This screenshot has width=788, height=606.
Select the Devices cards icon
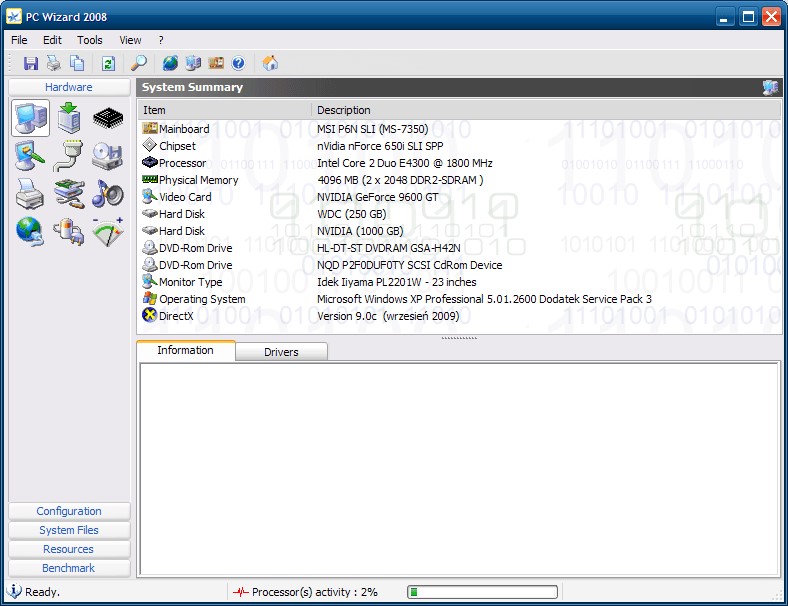point(69,194)
